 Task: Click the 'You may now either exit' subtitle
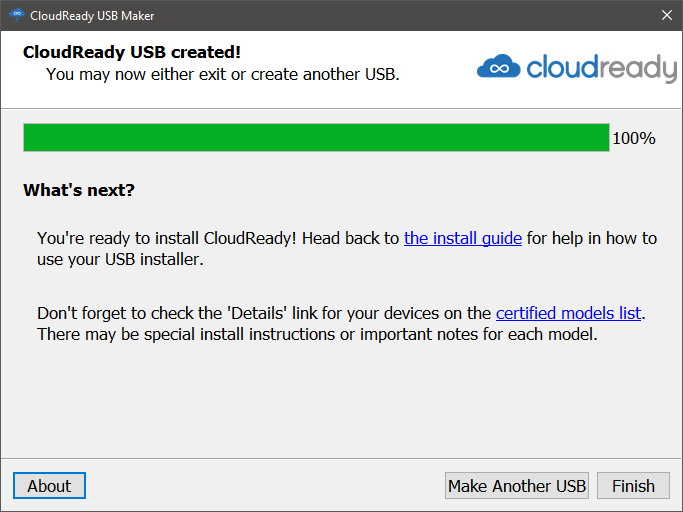point(223,75)
